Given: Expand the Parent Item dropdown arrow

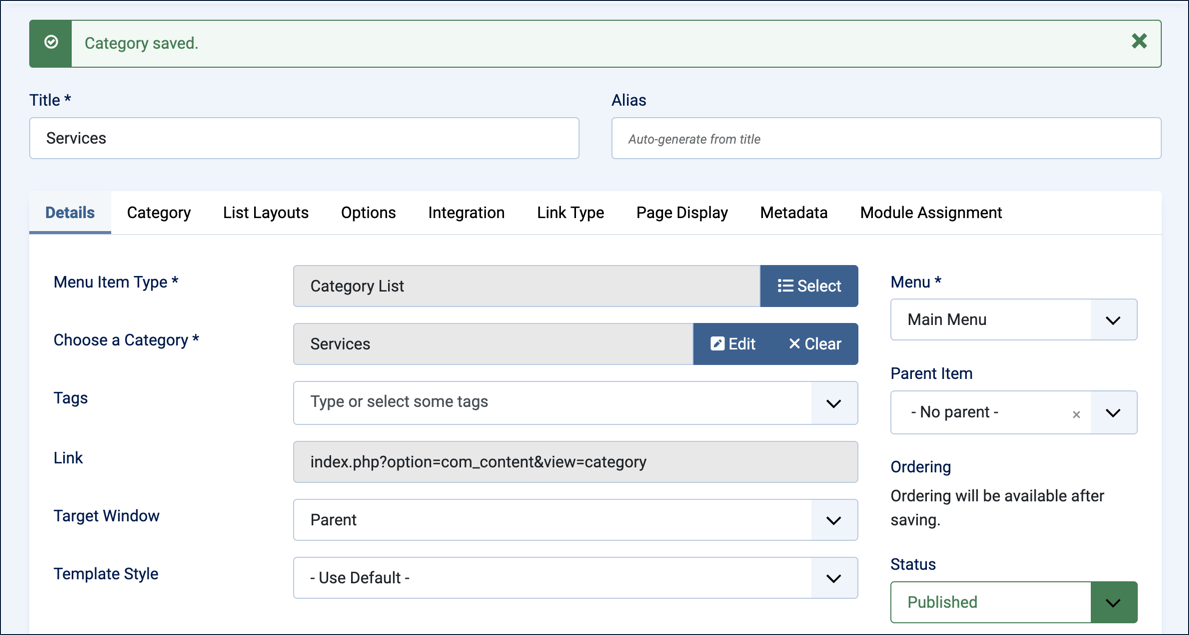Looking at the screenshot, I should click(x=1113, y=413).
